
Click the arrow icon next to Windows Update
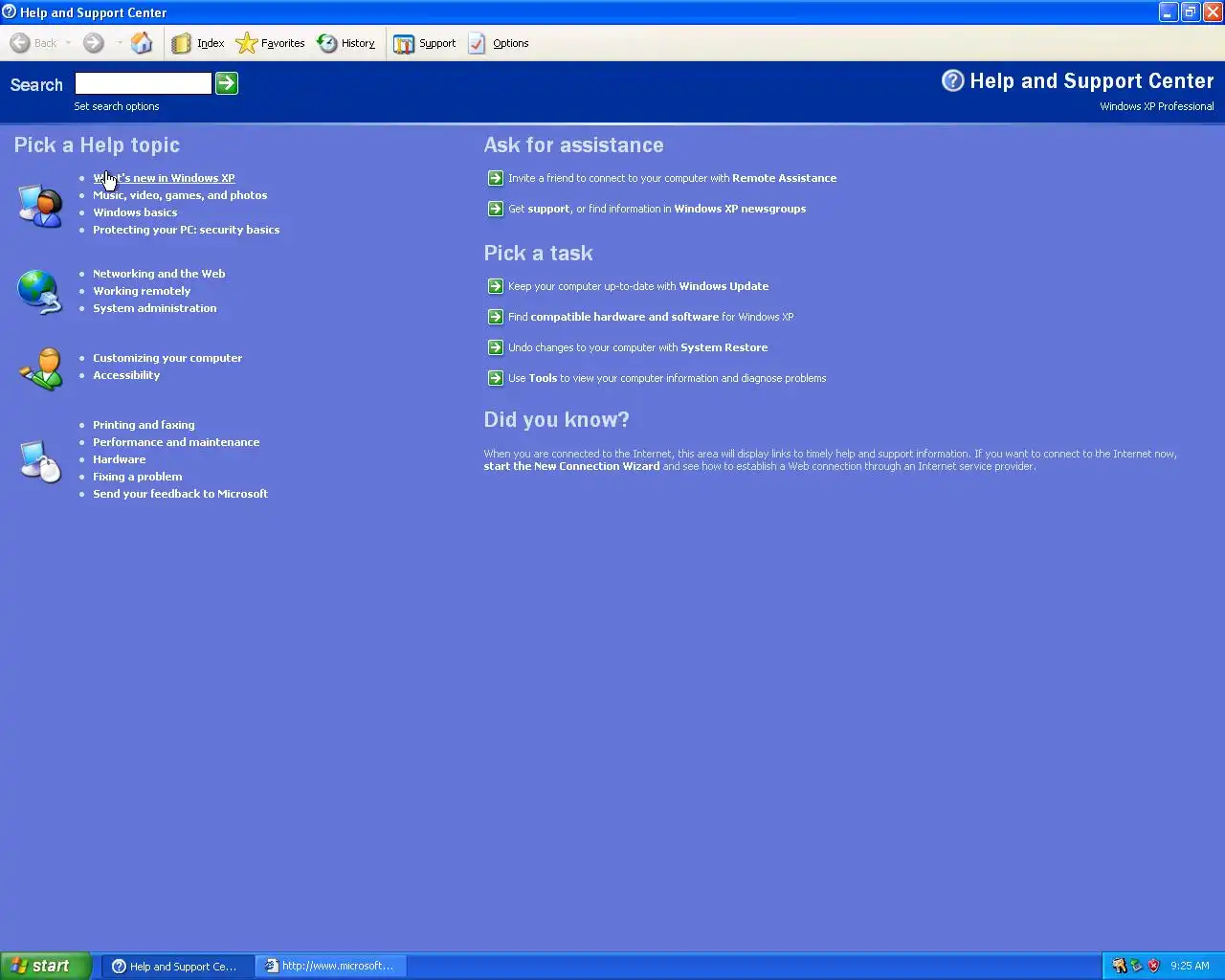pyautogui.click(x=496, y=286)
